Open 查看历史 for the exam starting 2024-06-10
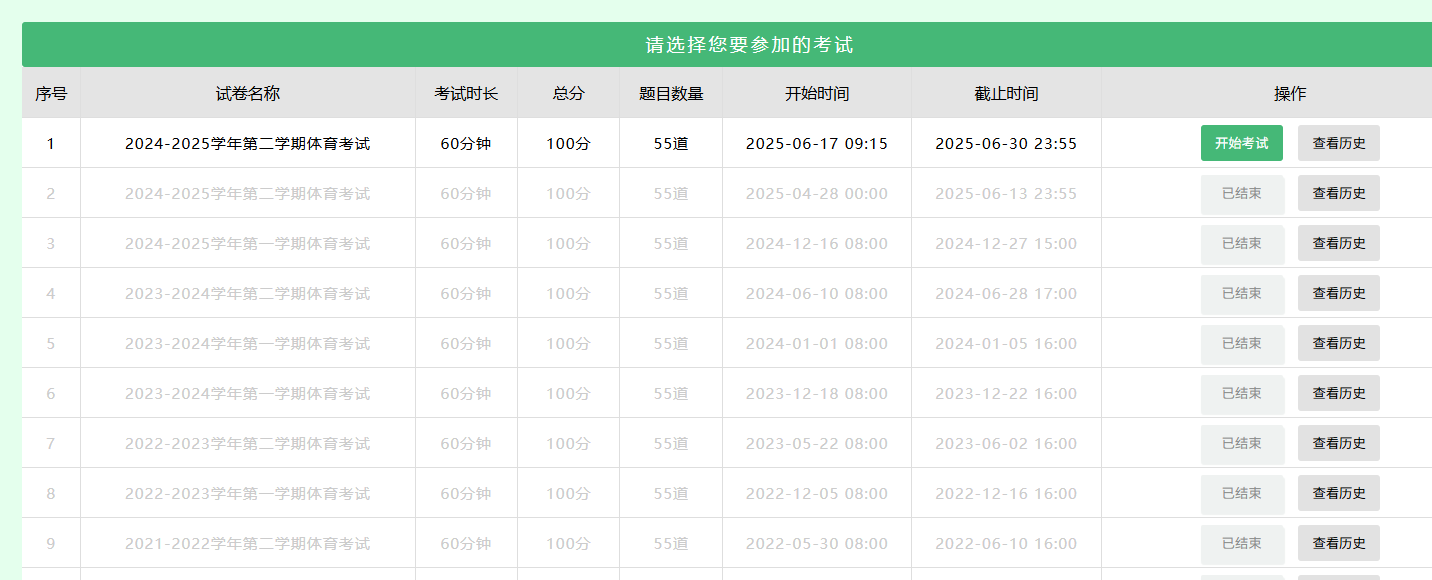 (x=1339, y=293)
